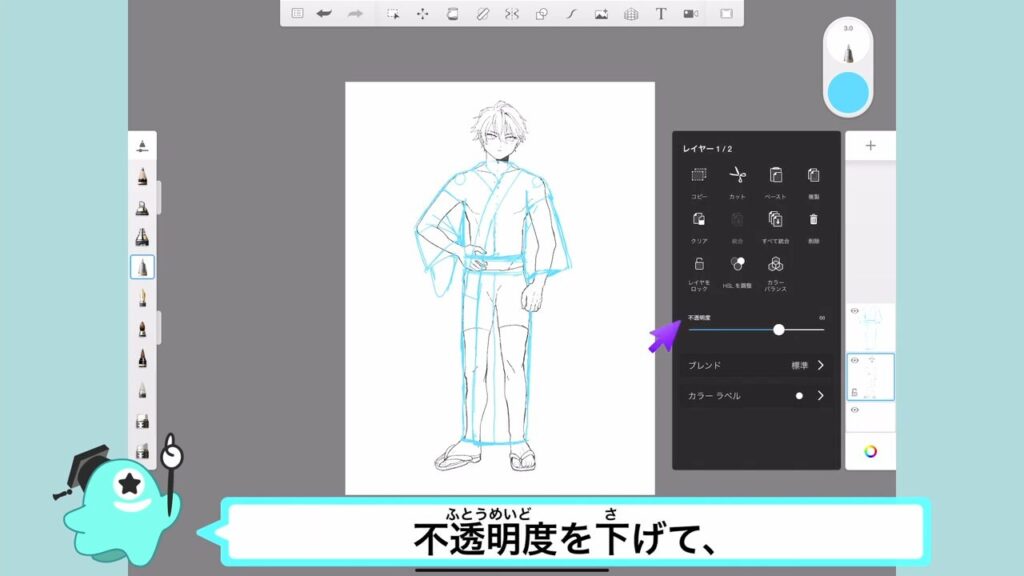Expand the Blend mode options chevron
The width and height of the screenshot is (1024, 576).
[820, 365]
